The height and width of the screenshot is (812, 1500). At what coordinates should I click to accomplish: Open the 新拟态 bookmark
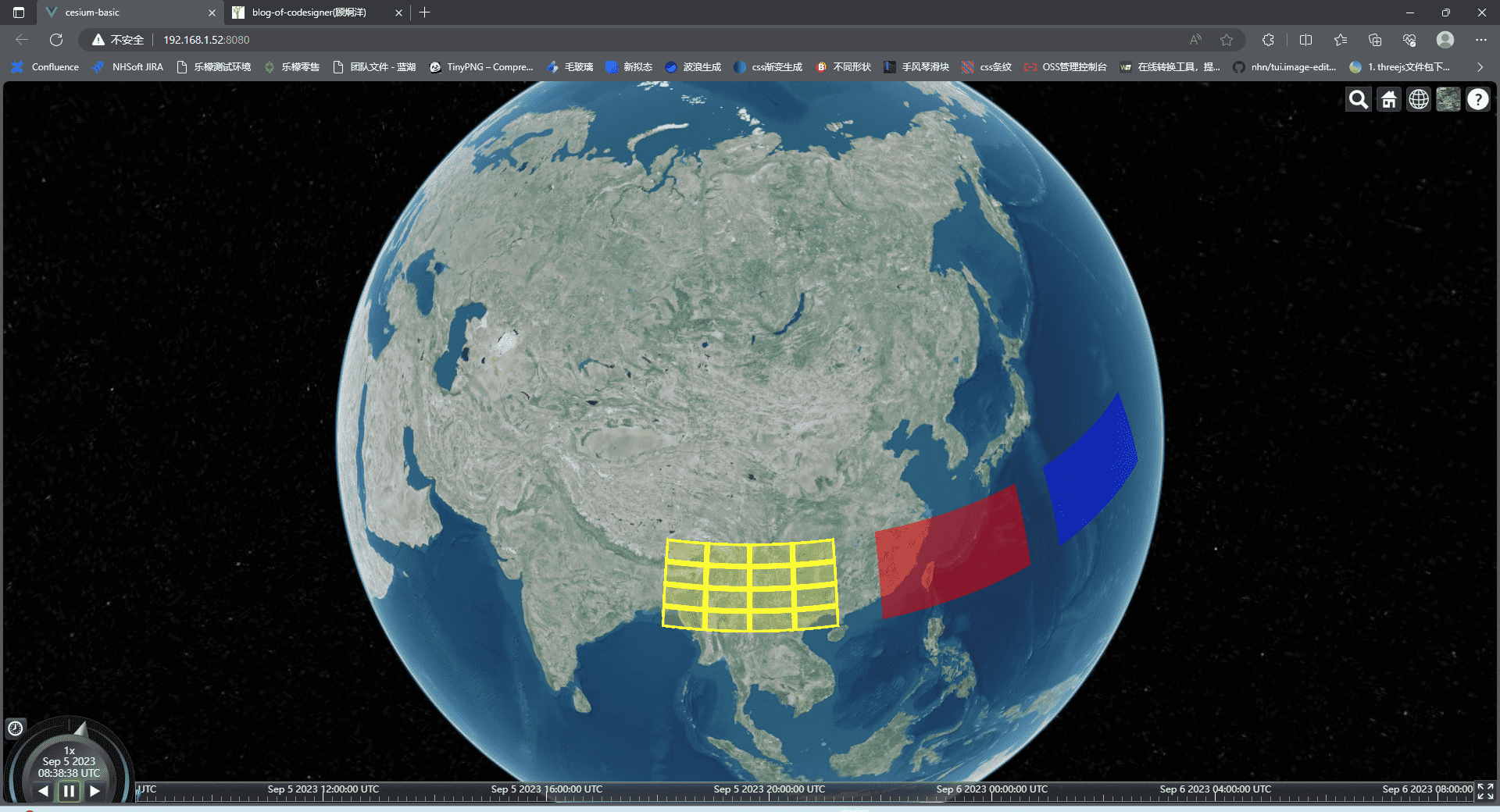point(629,67)
